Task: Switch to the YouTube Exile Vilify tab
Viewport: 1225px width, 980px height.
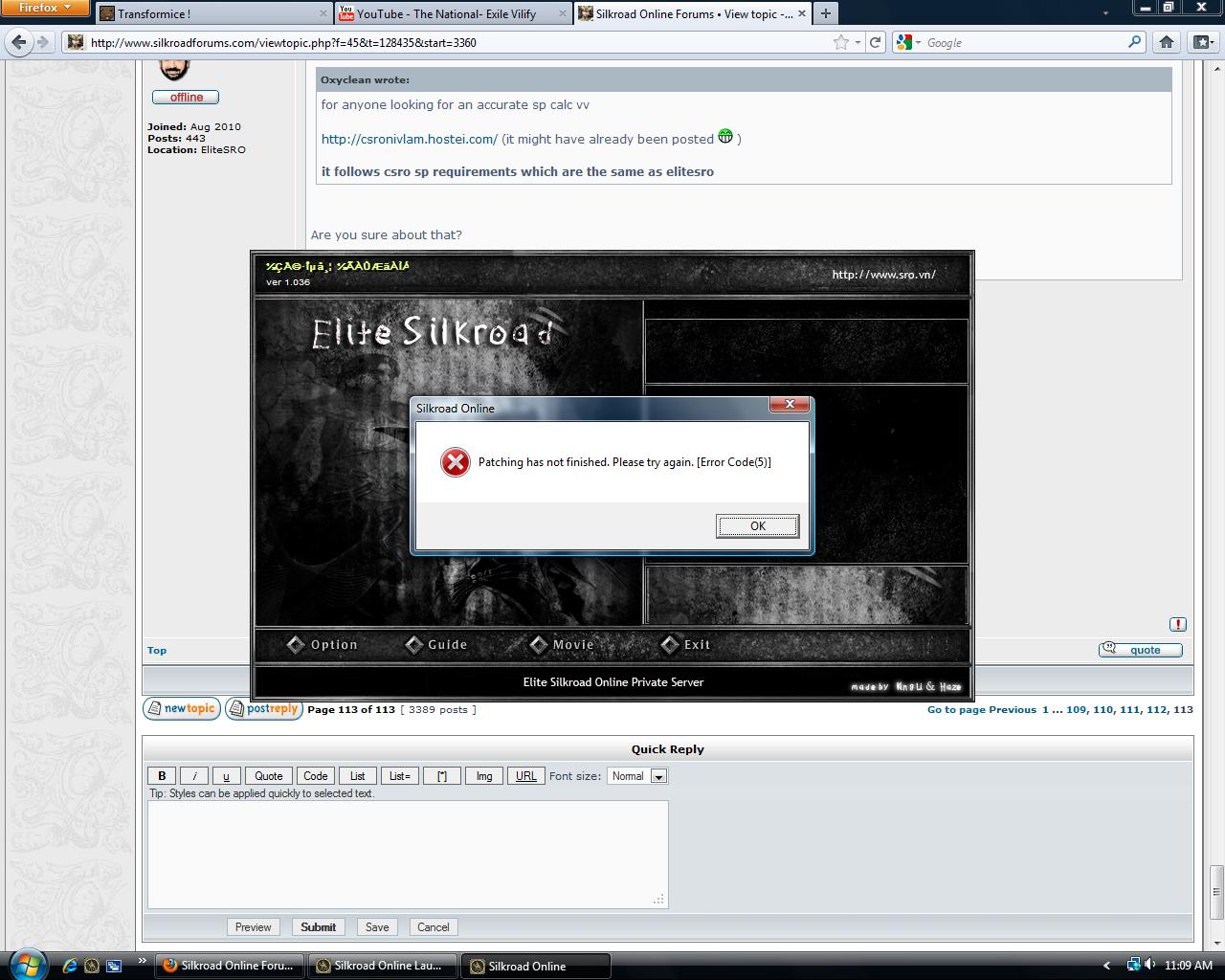Action: [x=445, y=13]
